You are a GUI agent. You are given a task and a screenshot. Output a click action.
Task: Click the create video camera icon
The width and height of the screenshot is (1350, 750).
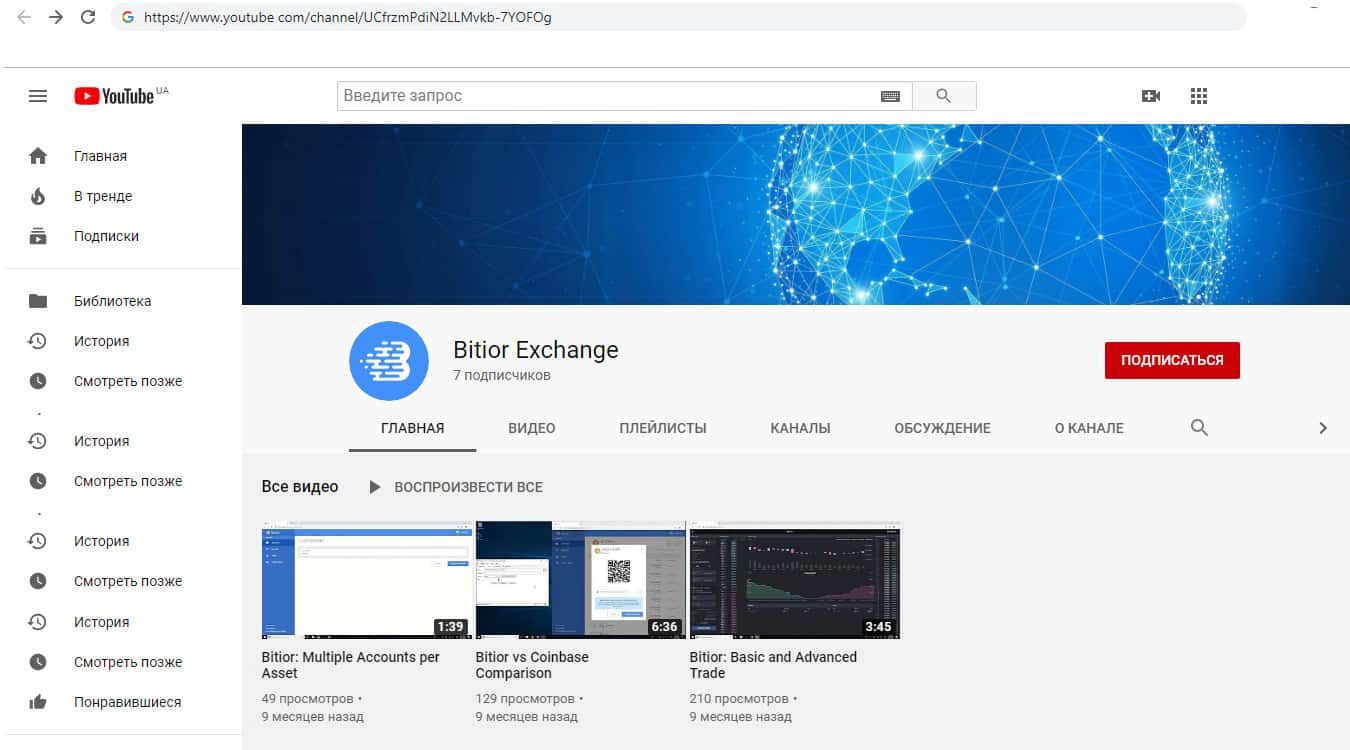coord(1151,96)
